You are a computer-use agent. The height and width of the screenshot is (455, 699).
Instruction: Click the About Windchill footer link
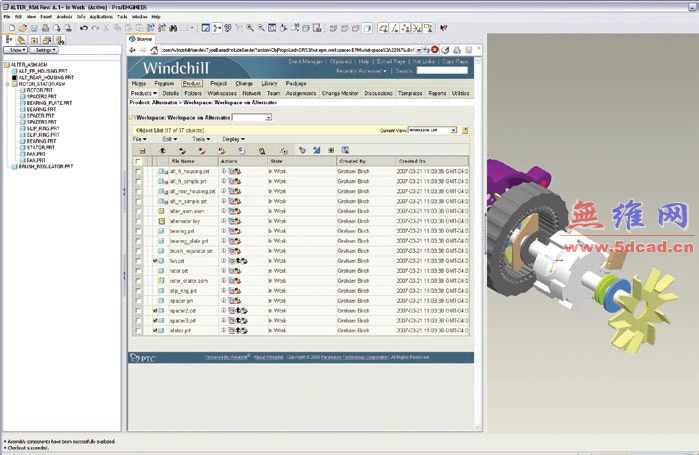pyautogui.click(x=268, y=357)
